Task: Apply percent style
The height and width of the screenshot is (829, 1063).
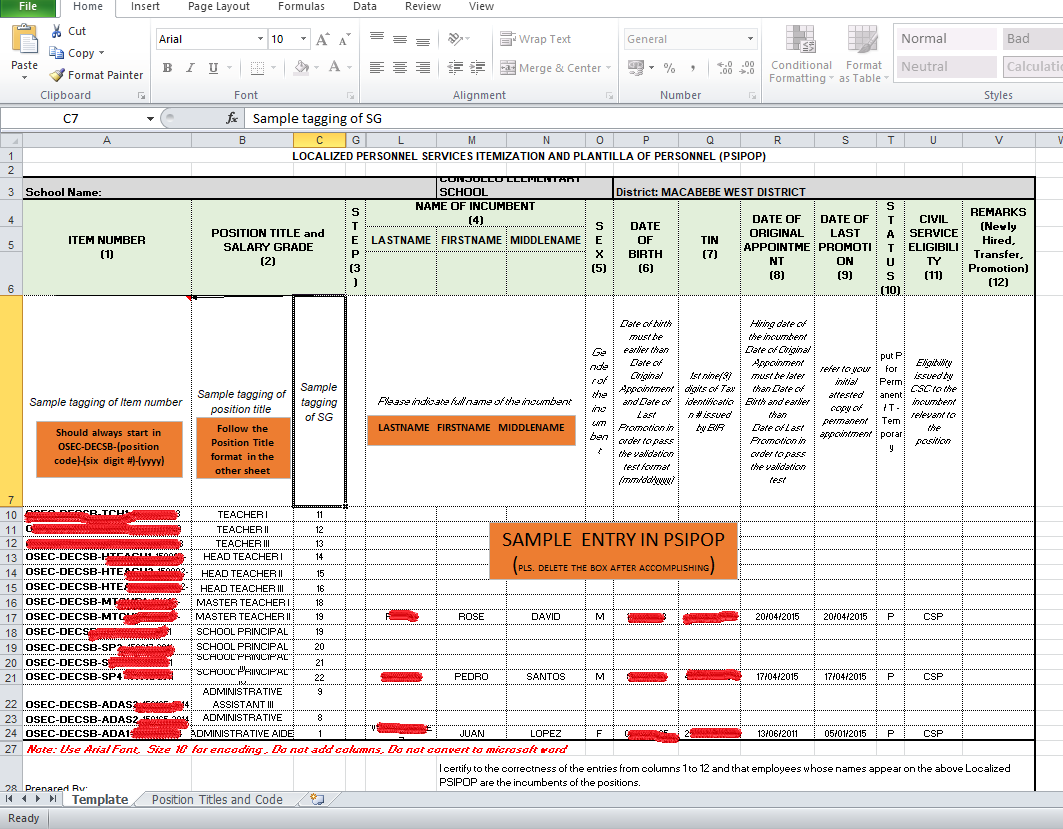Action: [x=669, y=68]
